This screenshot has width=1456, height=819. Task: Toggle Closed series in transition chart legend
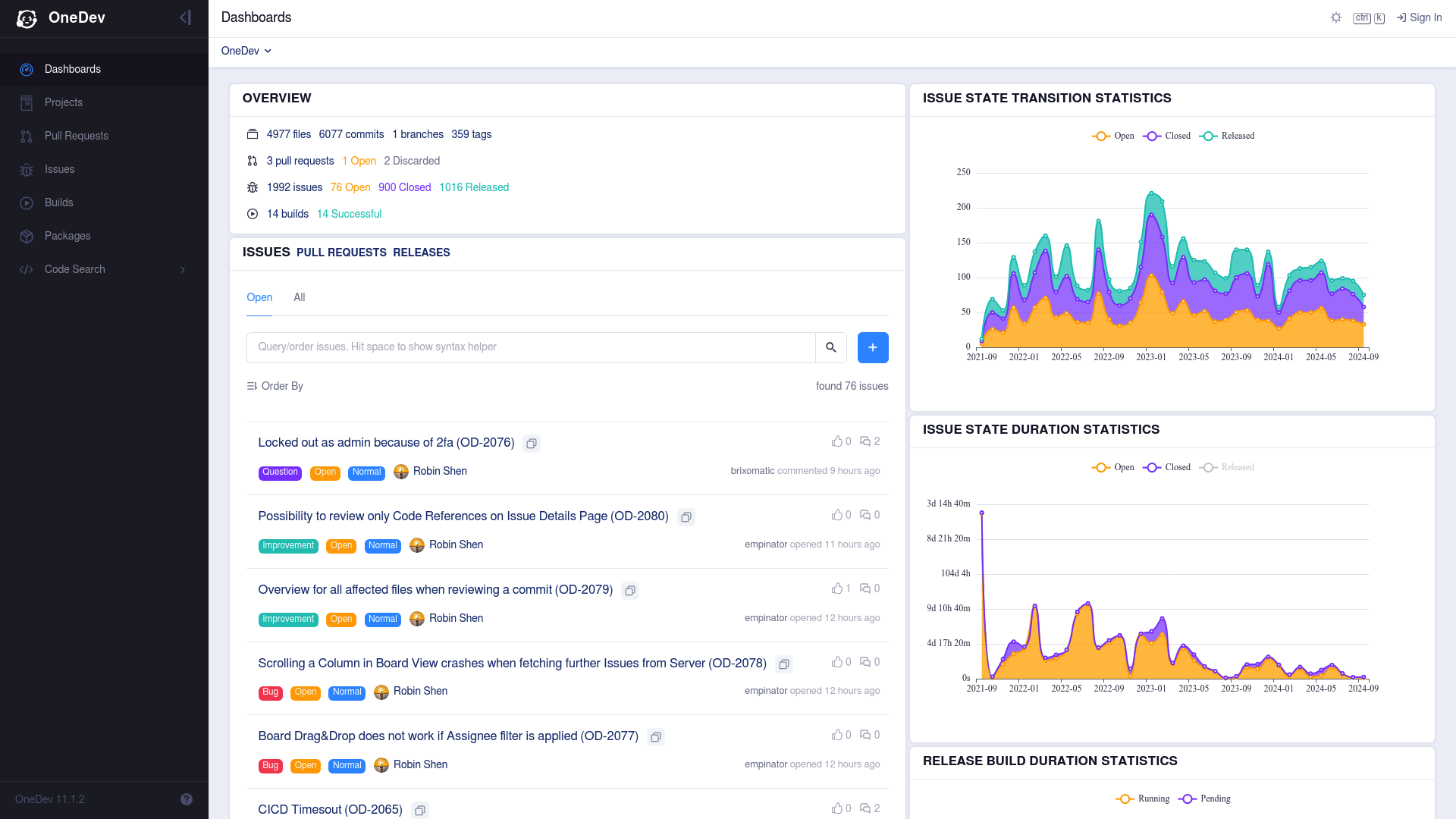1166,136
